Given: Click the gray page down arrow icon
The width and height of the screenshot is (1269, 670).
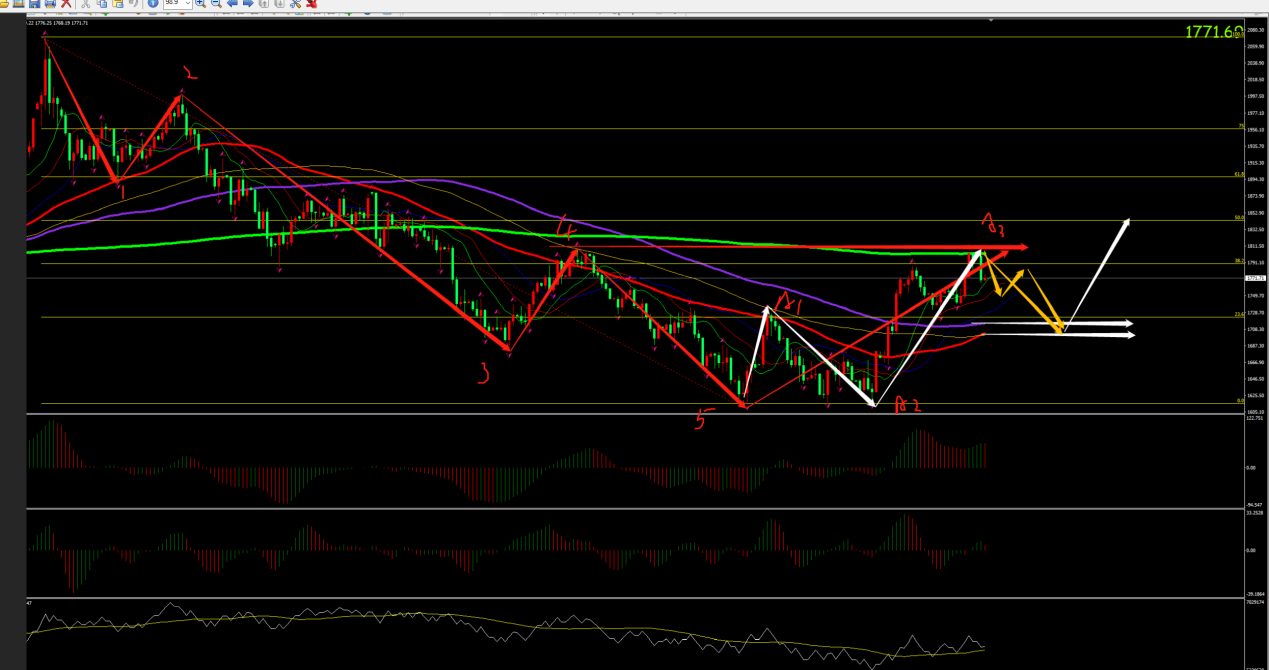Looking at the screenshot, I should [x=280, y=3].
